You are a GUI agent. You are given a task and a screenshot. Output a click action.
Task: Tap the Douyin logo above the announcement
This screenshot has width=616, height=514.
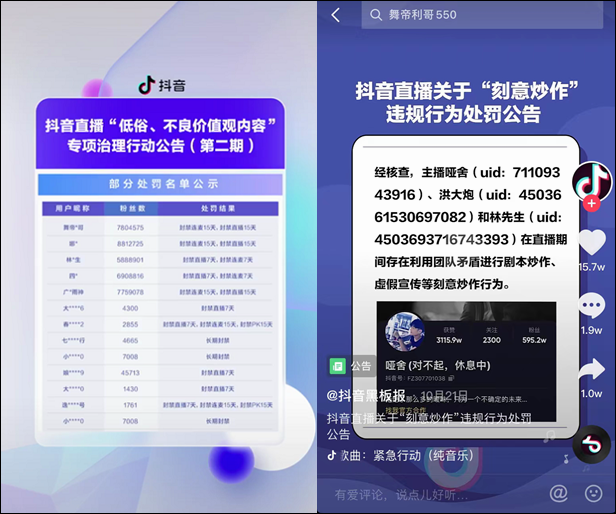[162, 85]
